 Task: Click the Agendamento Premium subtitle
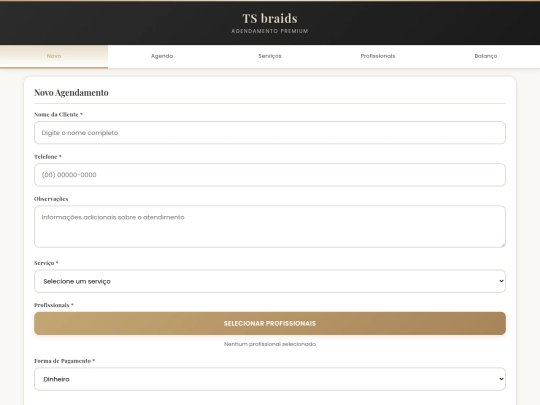[270, 31]
